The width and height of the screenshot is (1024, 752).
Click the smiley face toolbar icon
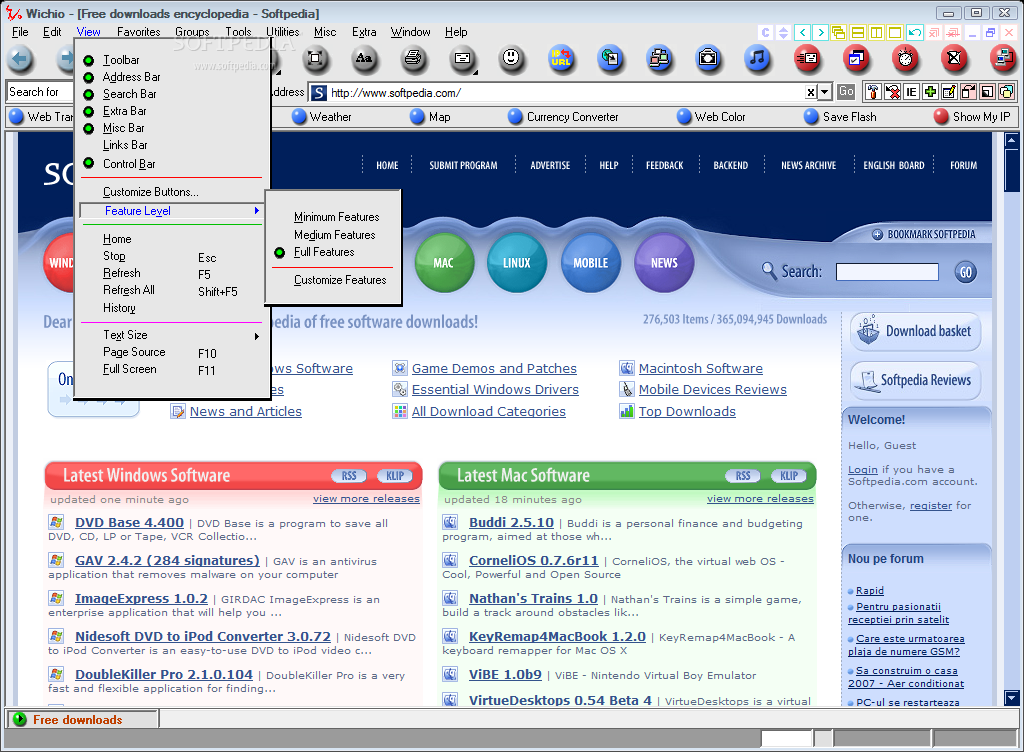tap(511, 59)
